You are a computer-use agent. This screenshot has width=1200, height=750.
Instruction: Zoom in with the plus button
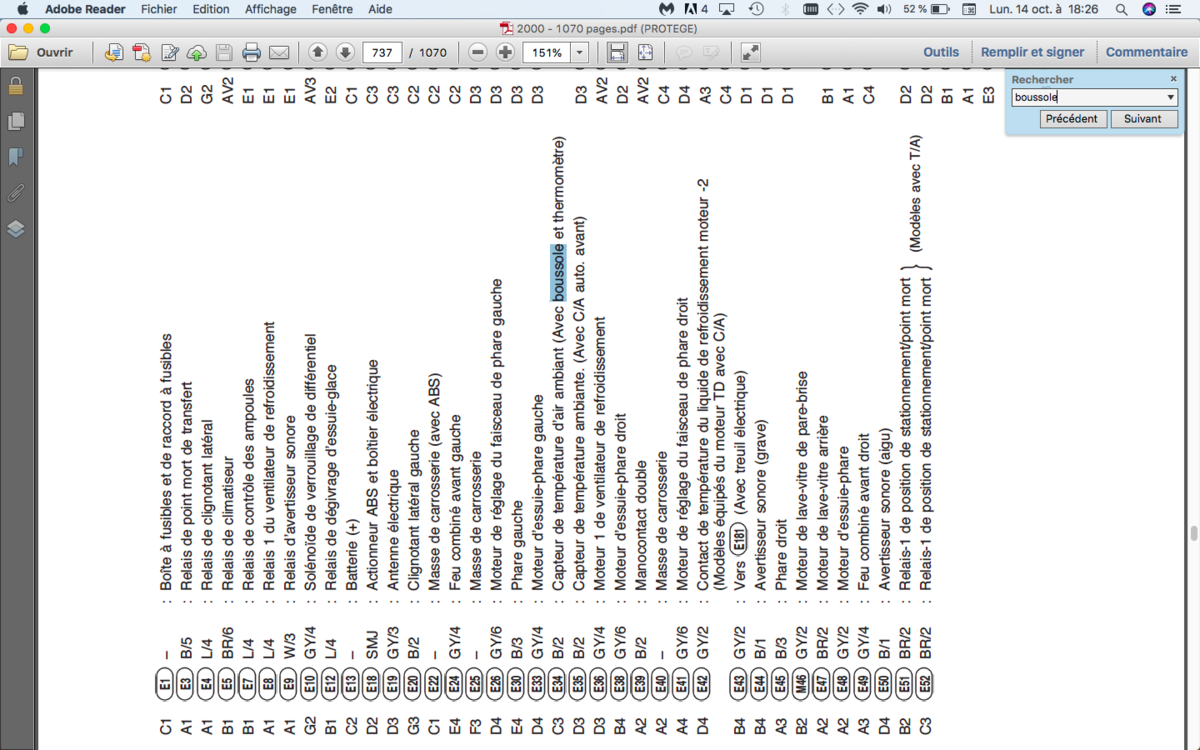[505, 52]
